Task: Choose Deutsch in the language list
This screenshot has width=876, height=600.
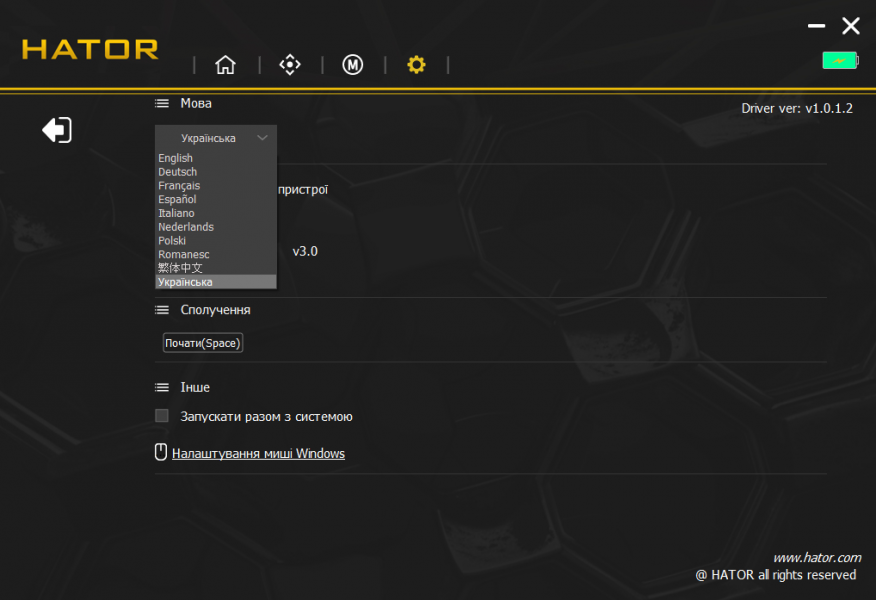Action: pyautogui.click(x=178, y=172)
